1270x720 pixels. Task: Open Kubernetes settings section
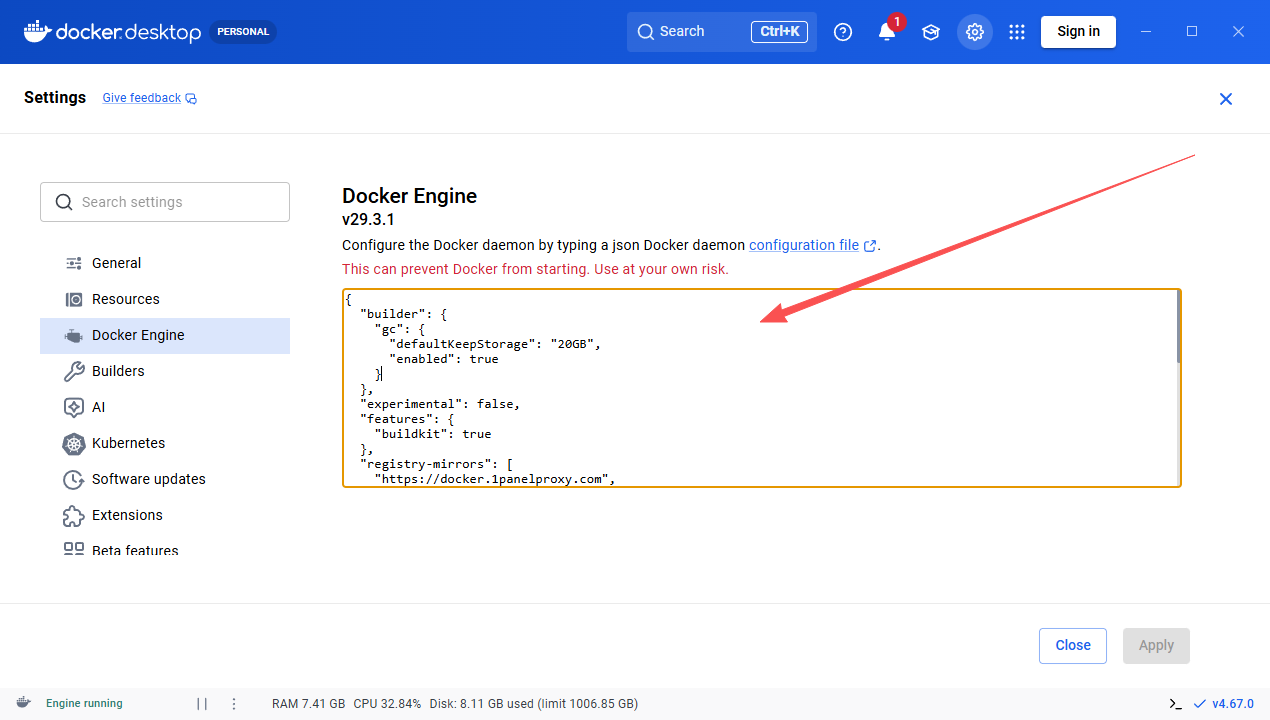(165, 443)
